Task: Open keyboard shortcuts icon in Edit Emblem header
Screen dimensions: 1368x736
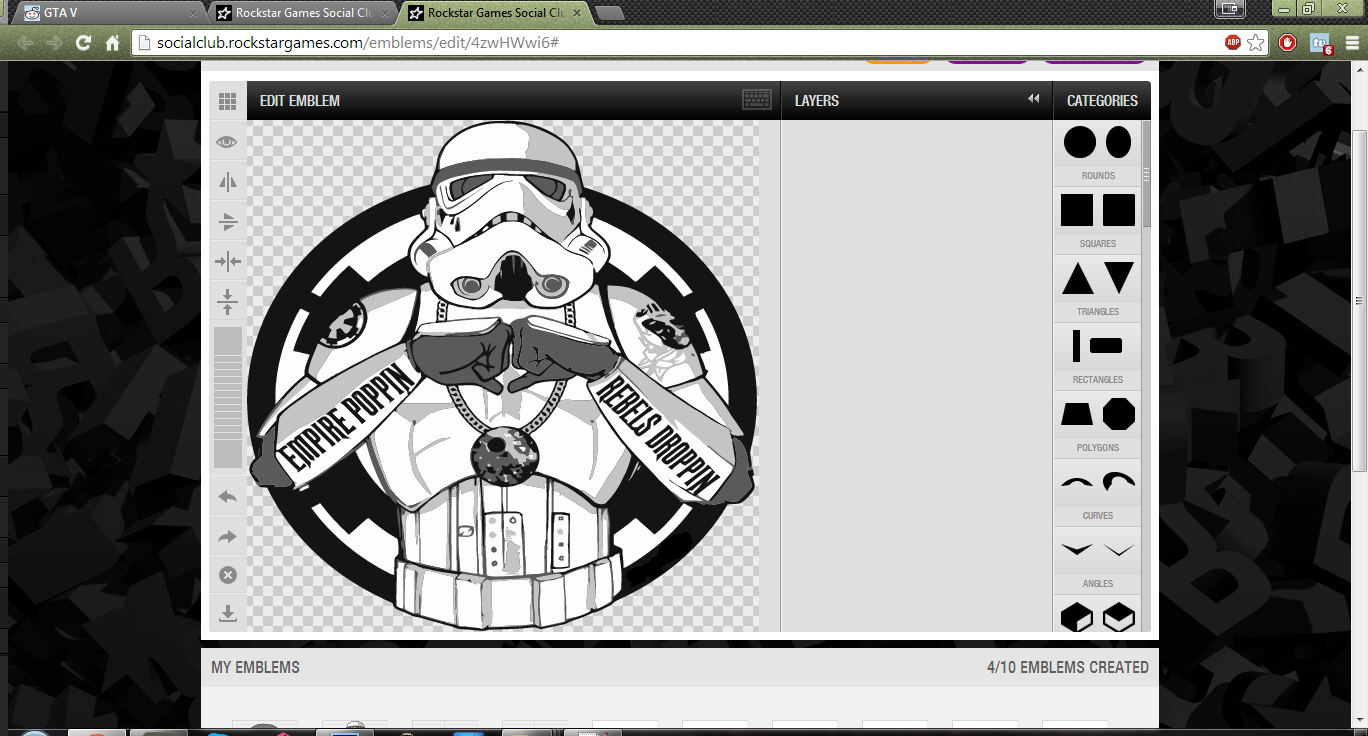Action: pyautogui.click(x=757, y=100)
